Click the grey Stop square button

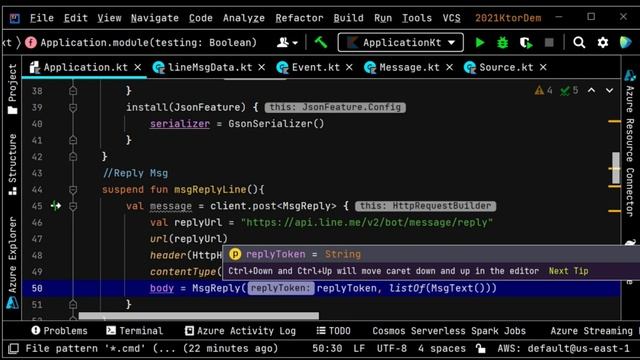point(549,42)
